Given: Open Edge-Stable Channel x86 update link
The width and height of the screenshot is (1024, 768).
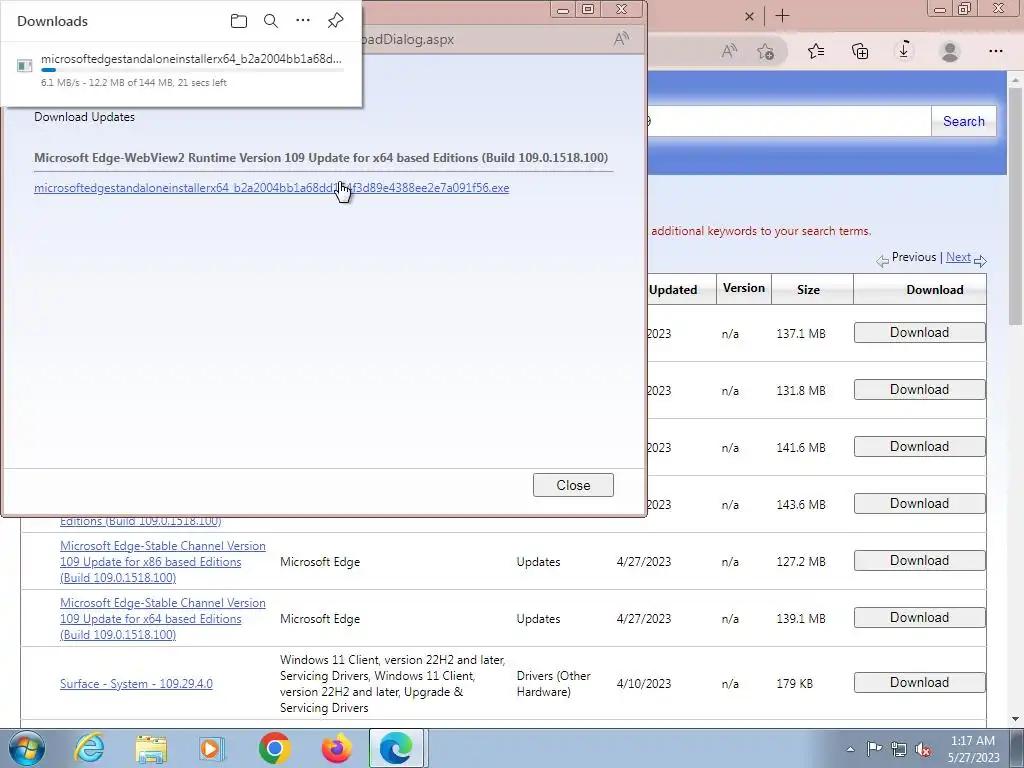Looking at the screenshot, I should point(163,562).
